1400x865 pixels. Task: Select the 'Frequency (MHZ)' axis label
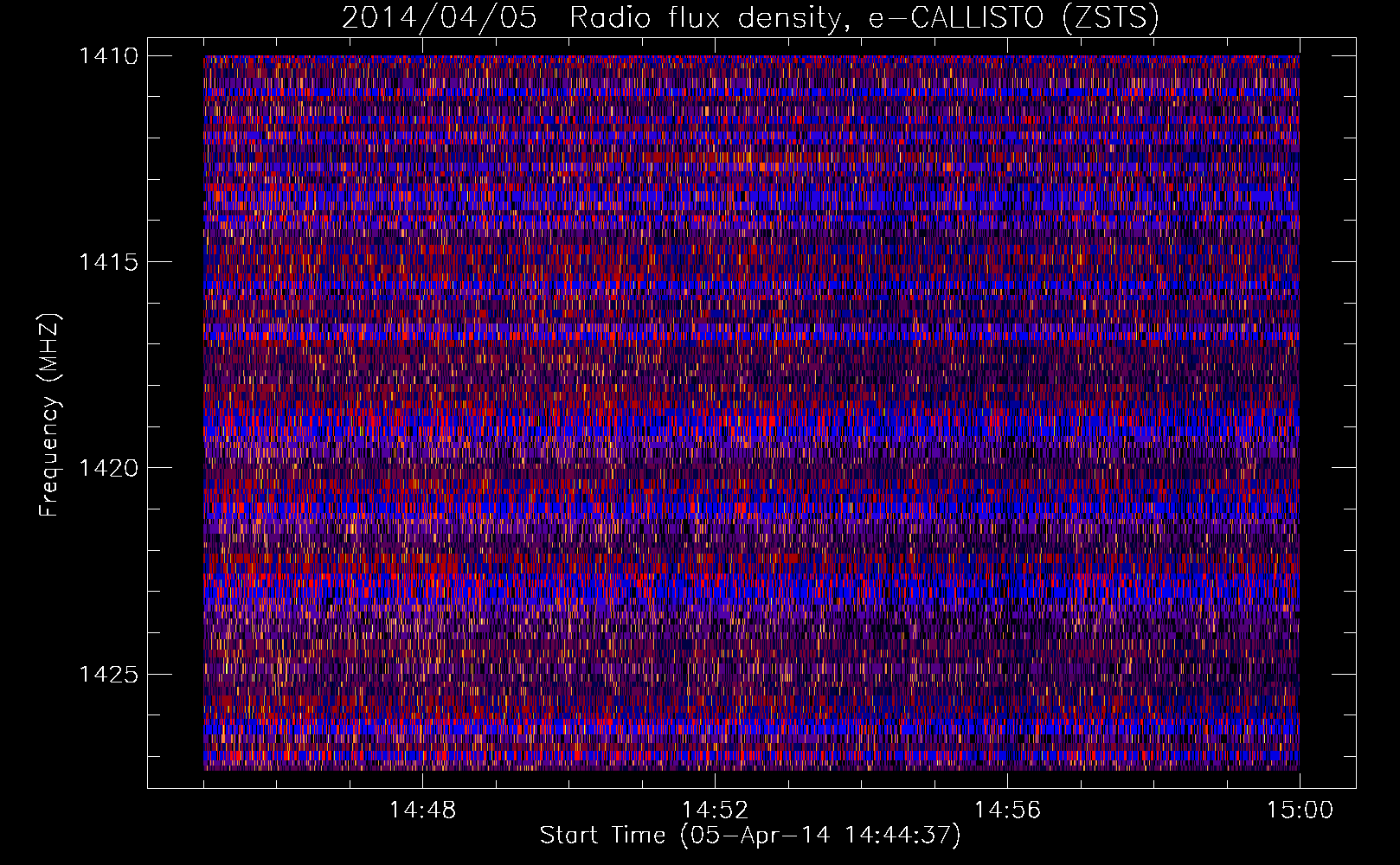[x=49, y=414]
